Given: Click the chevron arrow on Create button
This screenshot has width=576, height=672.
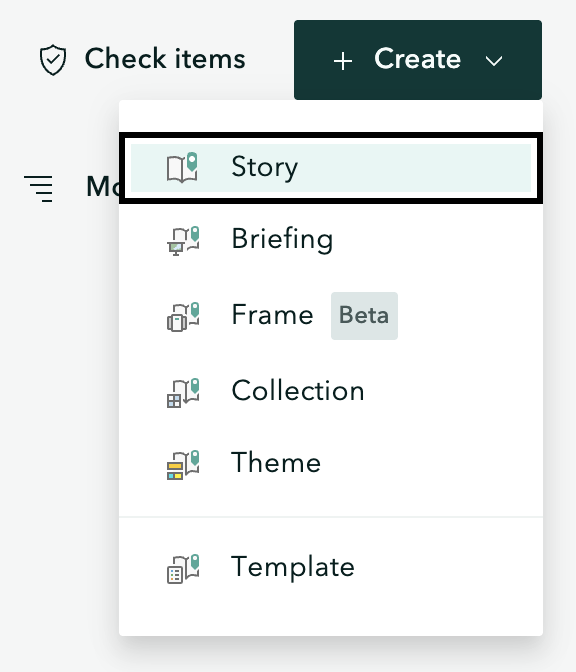Looking at the screenshot, I should click(x=494, y=61).
